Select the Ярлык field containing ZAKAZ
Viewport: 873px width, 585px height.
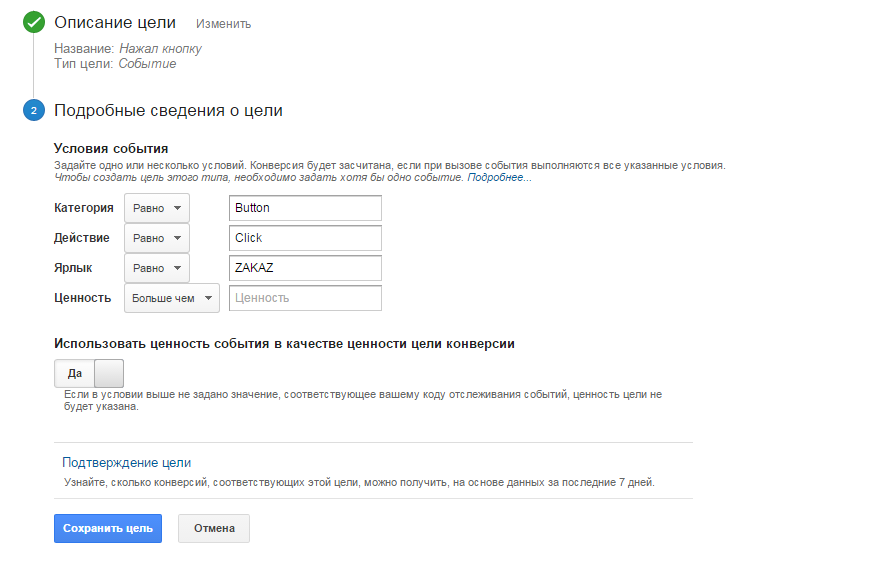305,268
